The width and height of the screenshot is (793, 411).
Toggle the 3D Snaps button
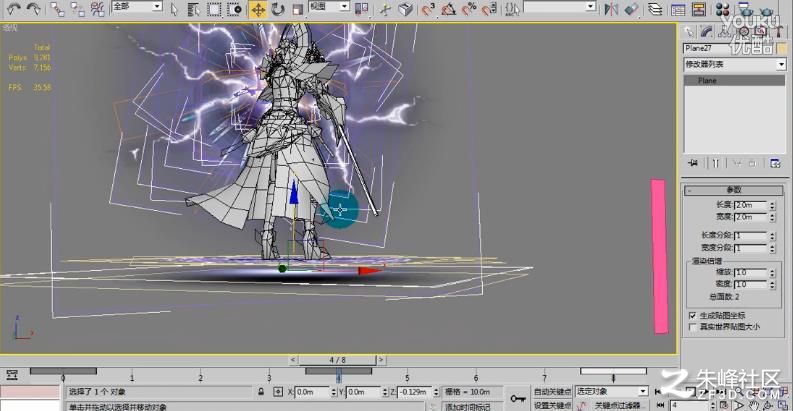(x=428, y=9)
